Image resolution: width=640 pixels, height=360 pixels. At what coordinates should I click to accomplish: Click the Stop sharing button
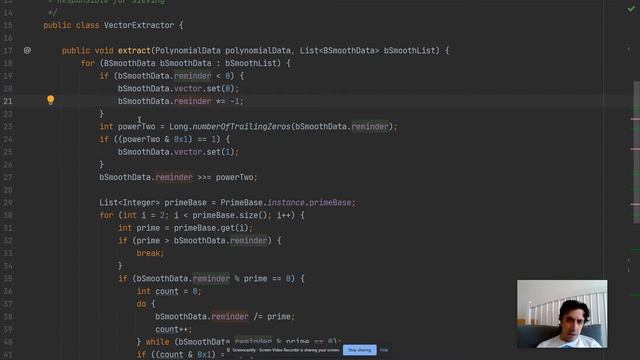(x=360, y=350)
